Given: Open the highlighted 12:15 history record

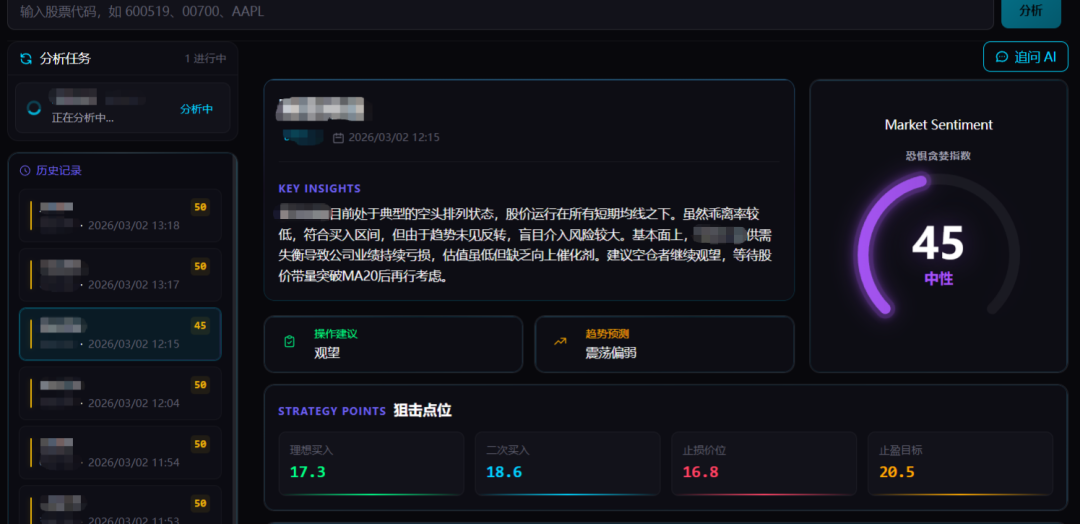Looking at the screenshot, I should (x=120, y=334).
